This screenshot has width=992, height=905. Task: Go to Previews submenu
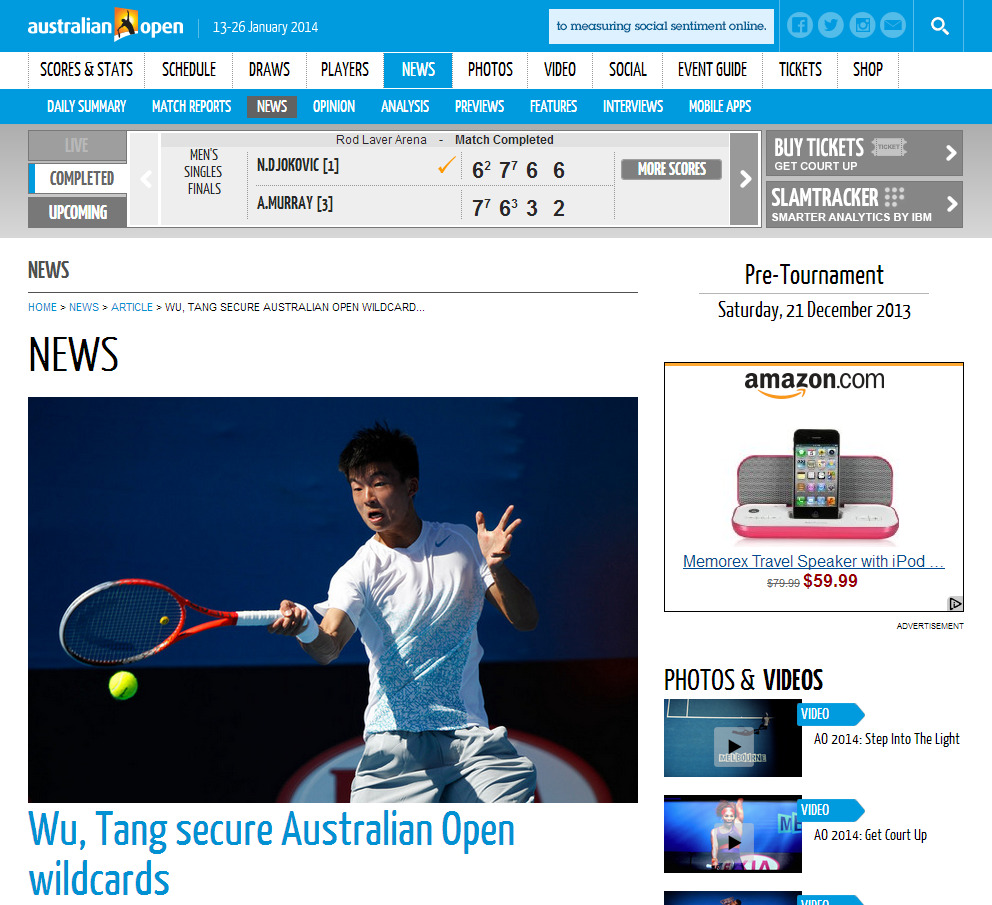[480, 106]
